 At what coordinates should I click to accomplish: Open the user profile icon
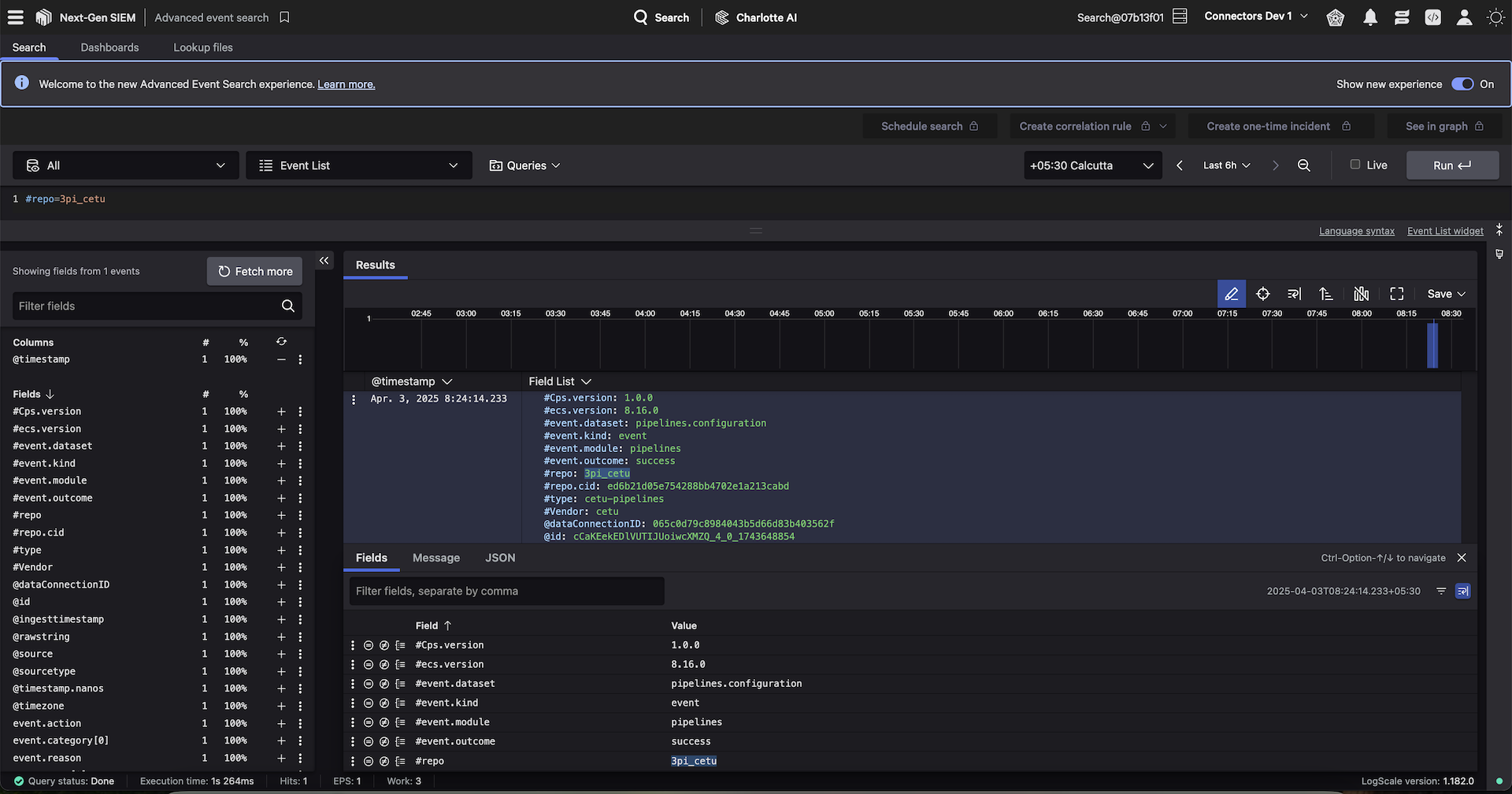pos(1464,17)
